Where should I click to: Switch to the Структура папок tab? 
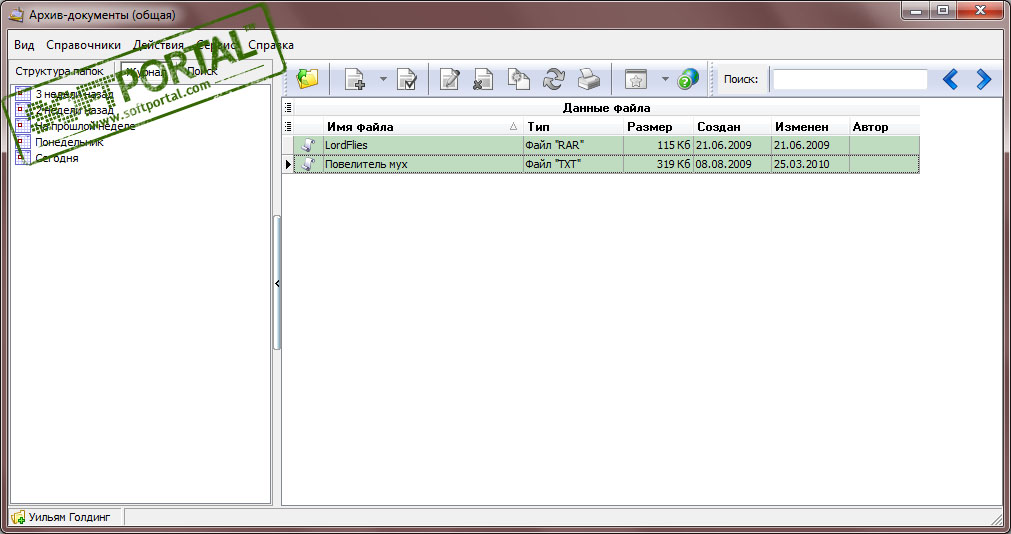click(59, 72)
